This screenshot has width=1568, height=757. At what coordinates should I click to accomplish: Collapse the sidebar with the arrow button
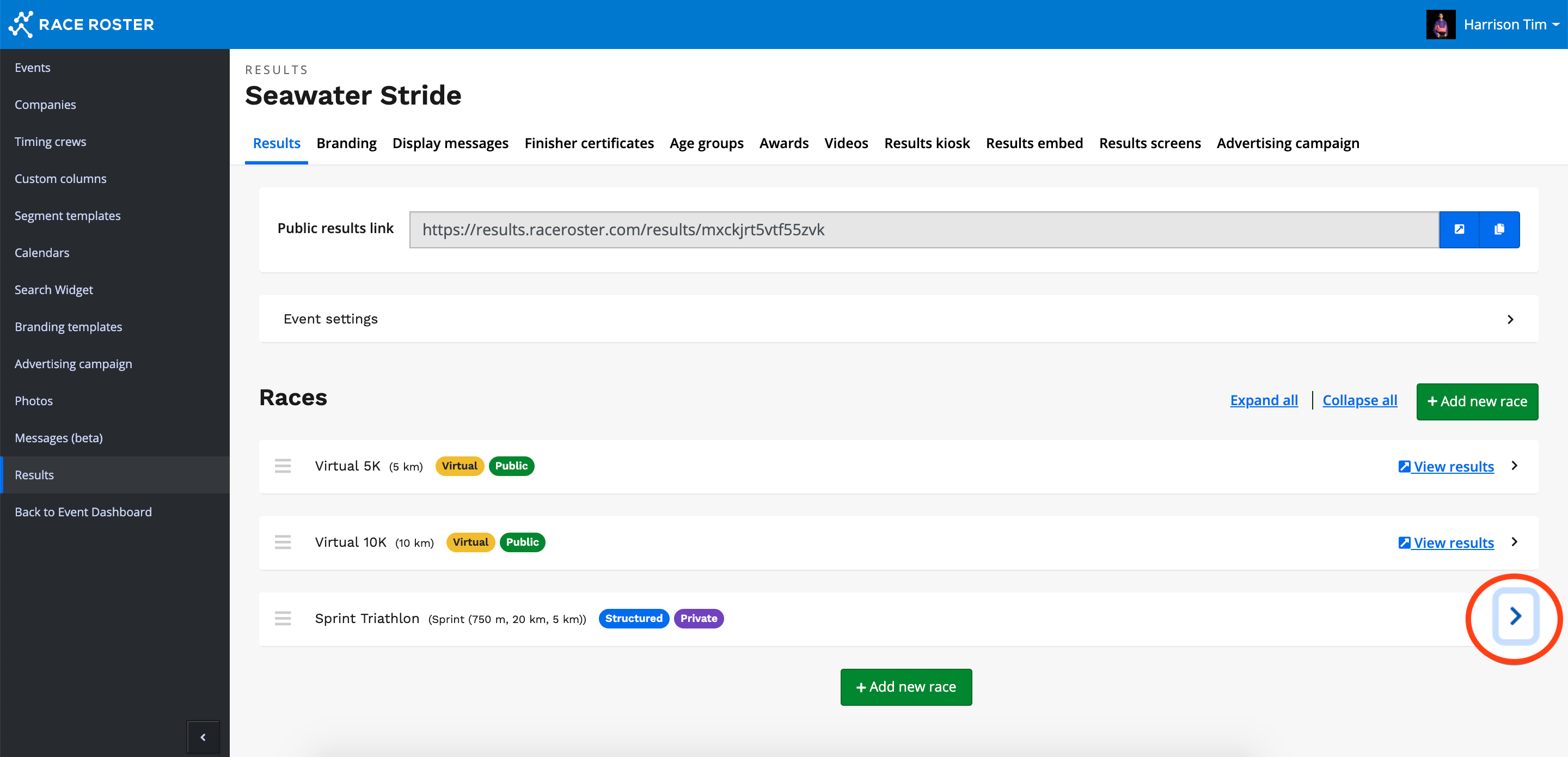203,737
